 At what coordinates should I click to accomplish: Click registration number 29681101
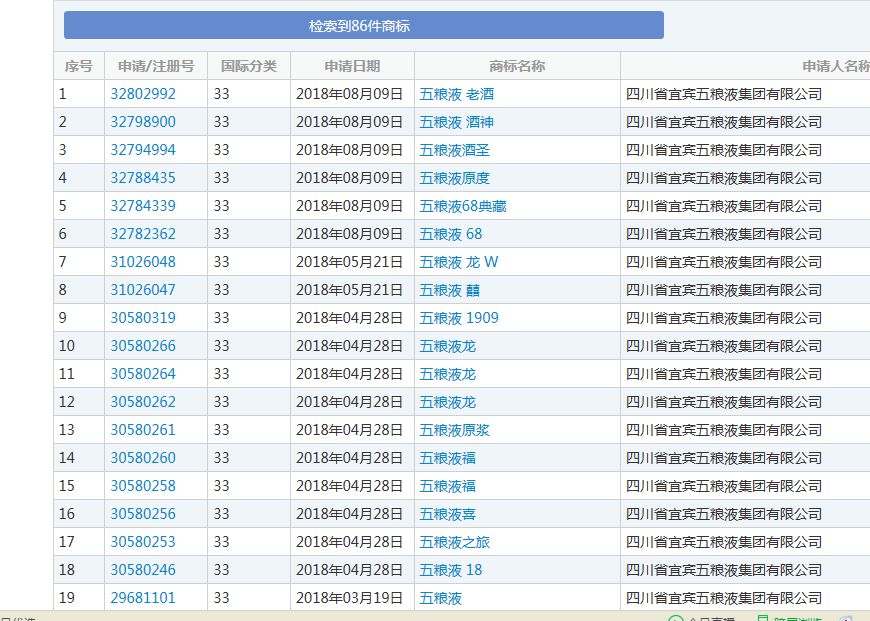point(143,598)
